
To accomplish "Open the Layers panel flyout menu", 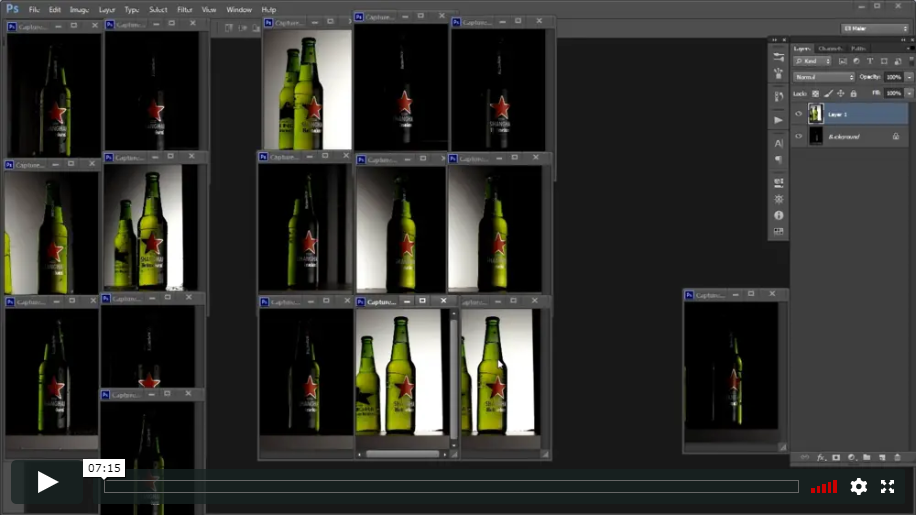I will (910, 48).
